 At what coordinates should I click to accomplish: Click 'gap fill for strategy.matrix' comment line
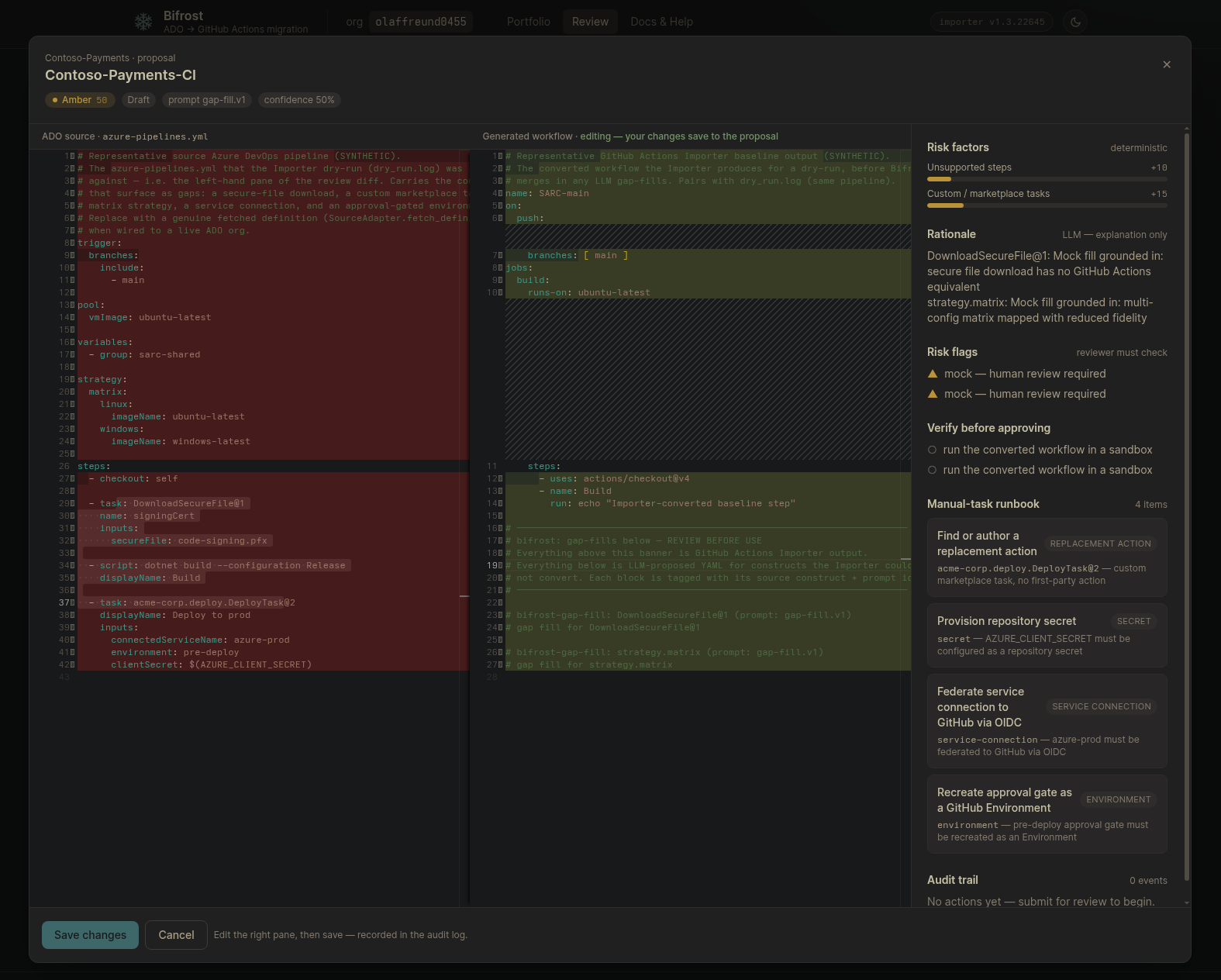point(589,664)
